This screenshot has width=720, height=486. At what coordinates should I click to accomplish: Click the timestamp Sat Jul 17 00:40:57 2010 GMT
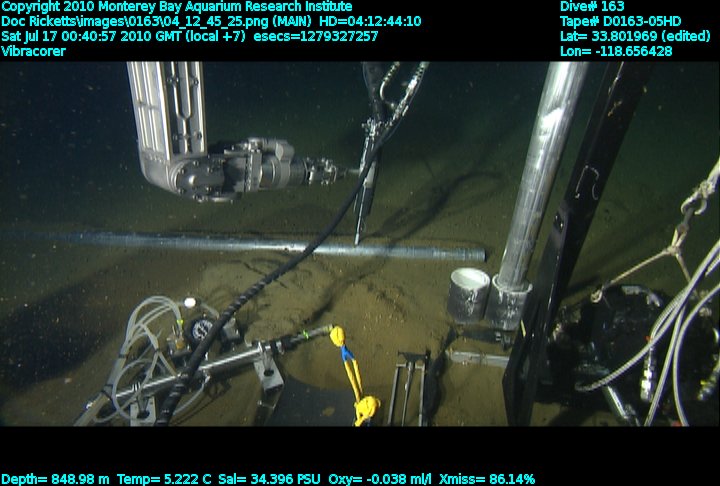[91, 36]
